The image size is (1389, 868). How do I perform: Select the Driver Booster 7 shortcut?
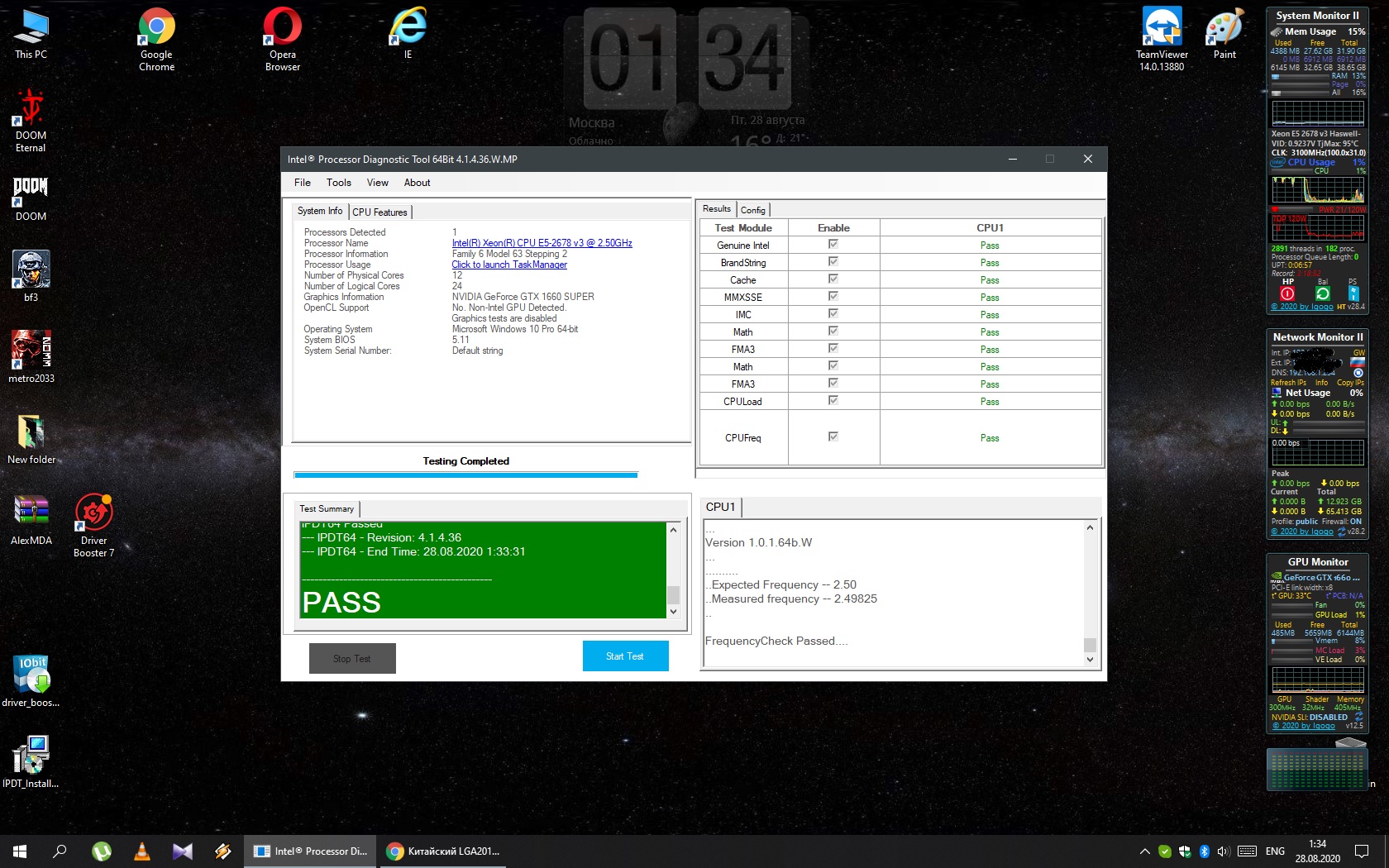pyautogui.click(x=93, y=526)
